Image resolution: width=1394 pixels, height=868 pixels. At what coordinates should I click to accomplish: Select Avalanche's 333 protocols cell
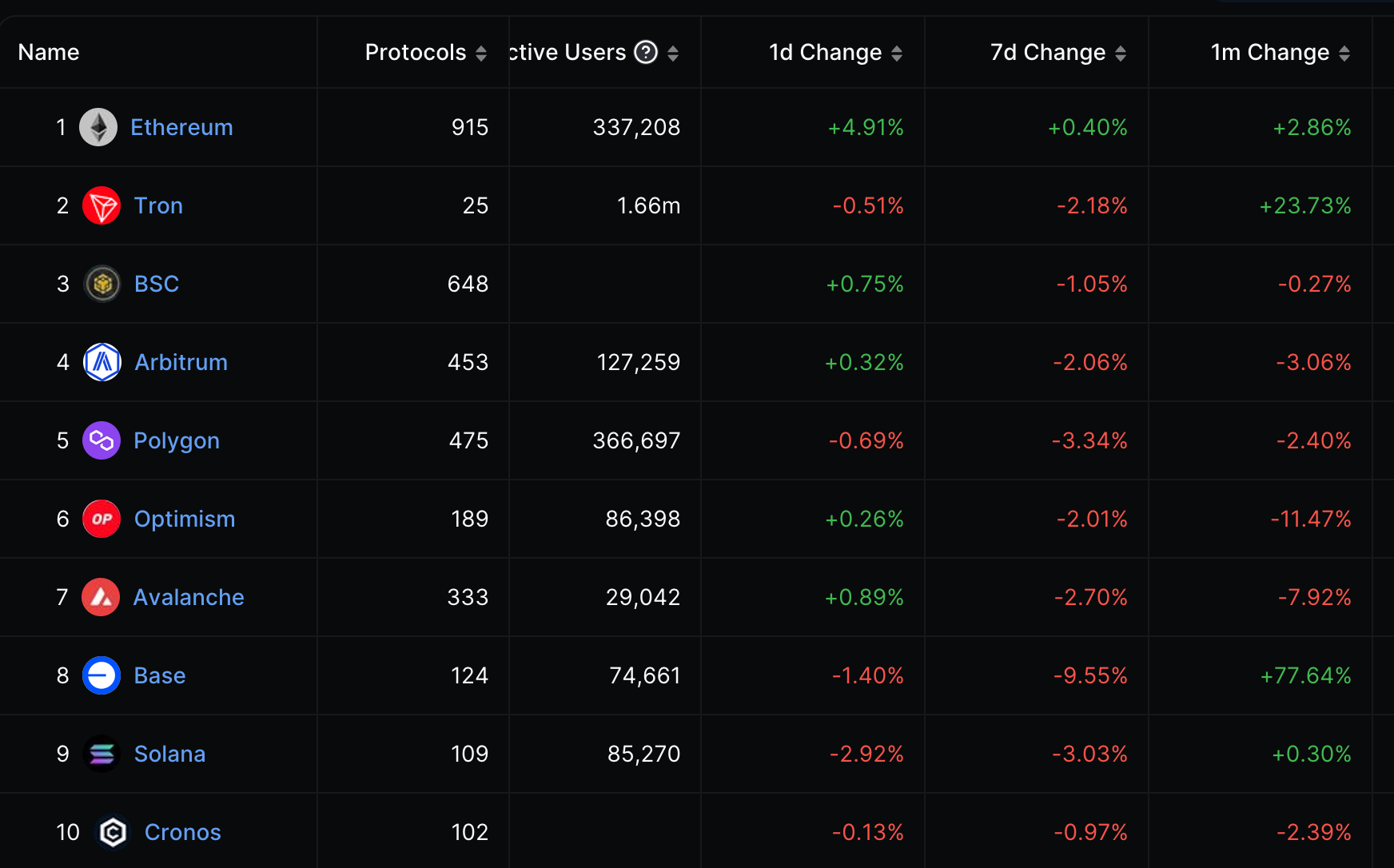click(468, 597)
